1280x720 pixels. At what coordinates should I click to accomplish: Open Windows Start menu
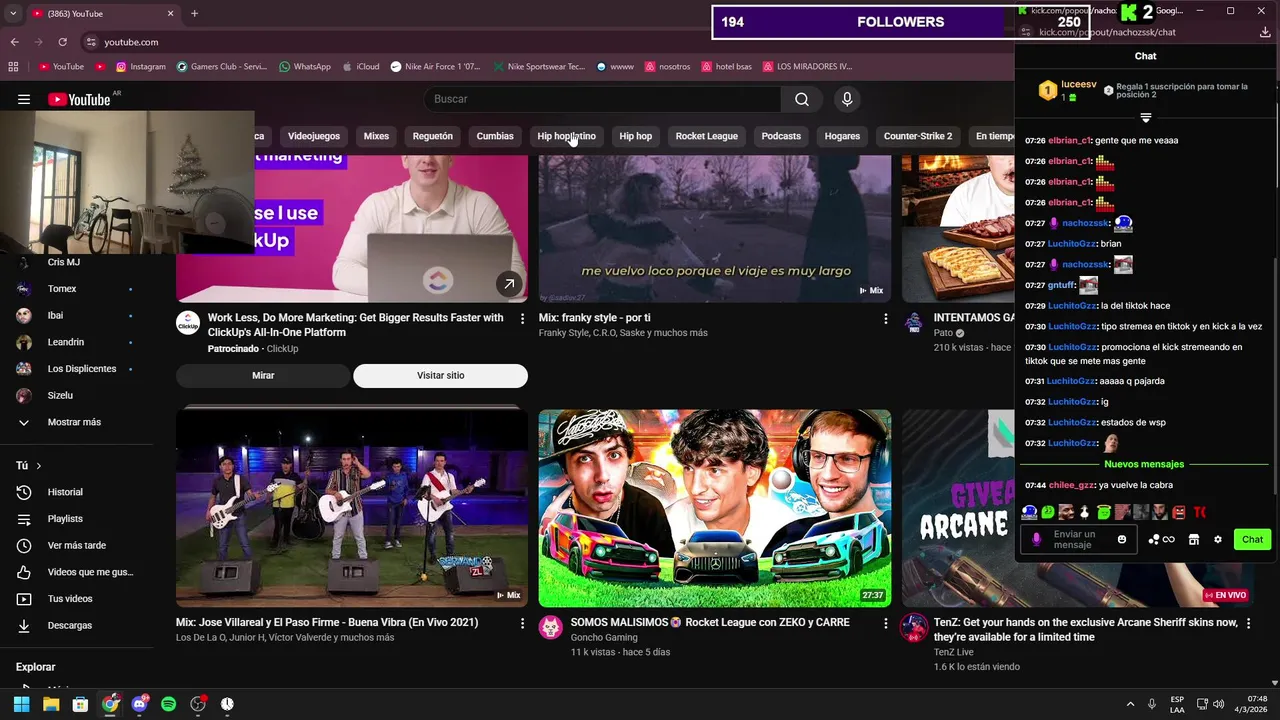[x=22, y=704]
